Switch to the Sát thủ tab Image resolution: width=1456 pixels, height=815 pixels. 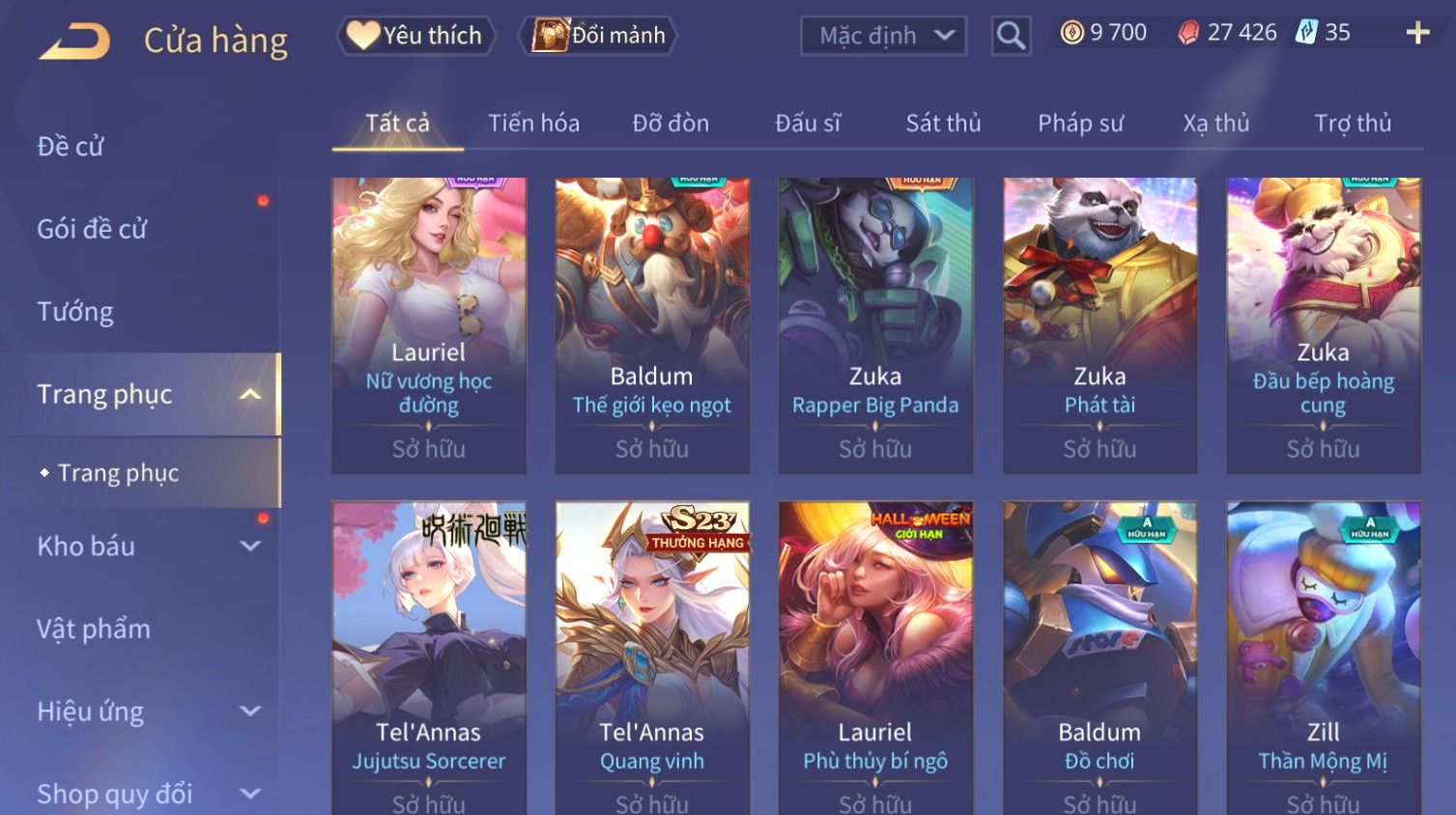click(943, 123)
